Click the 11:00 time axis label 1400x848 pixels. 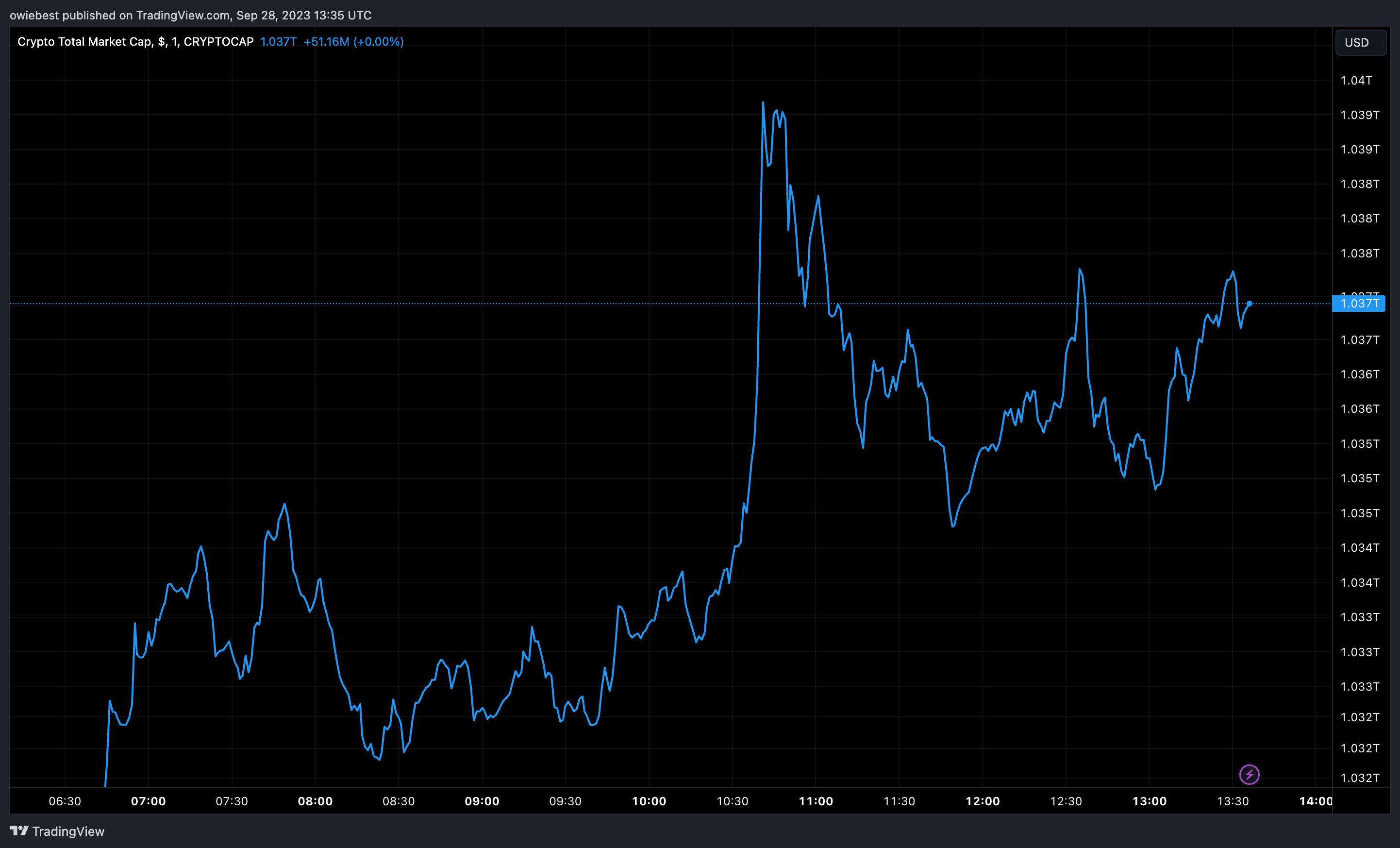(x=816, y=801)
